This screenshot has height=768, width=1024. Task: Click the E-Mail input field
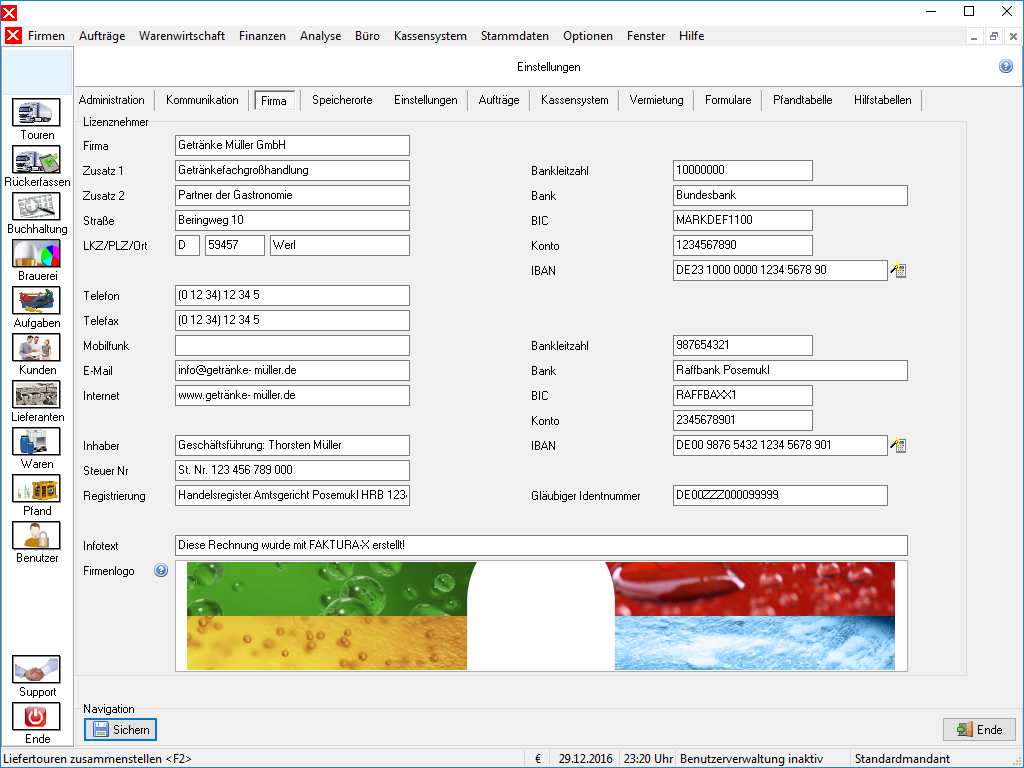click(292, 370)
